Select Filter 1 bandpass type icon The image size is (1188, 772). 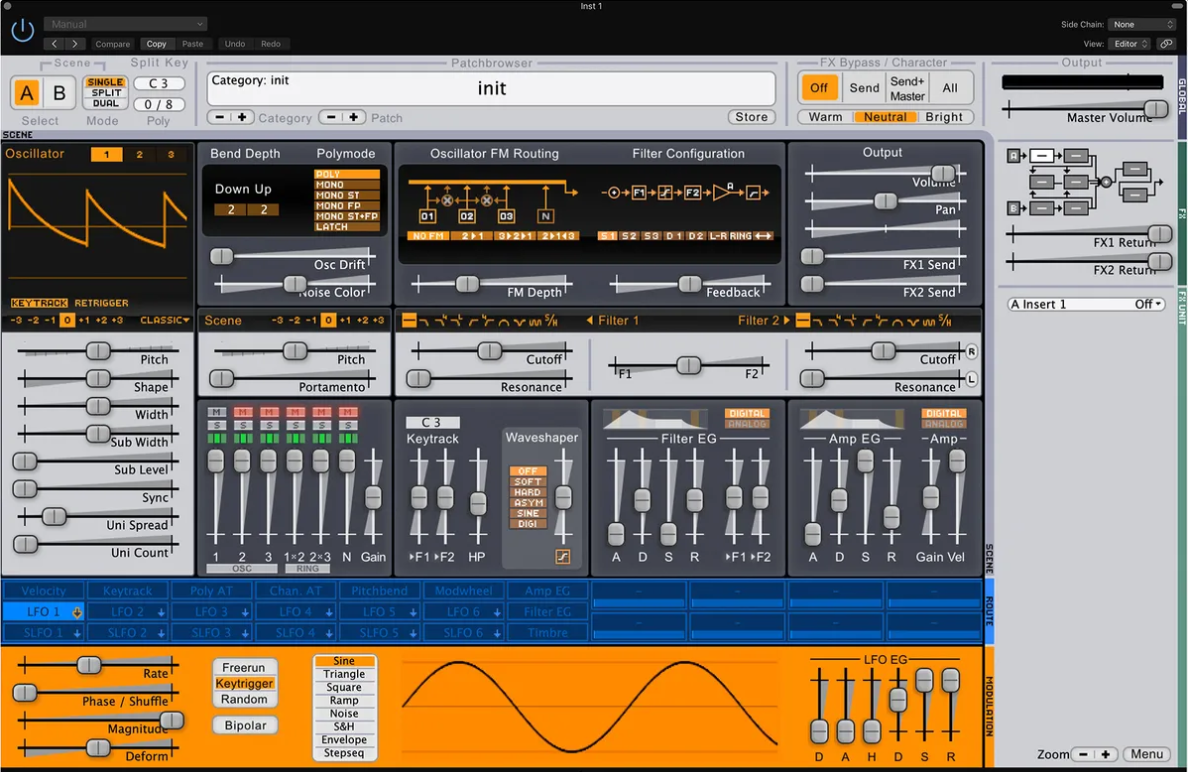pos(503,321)
